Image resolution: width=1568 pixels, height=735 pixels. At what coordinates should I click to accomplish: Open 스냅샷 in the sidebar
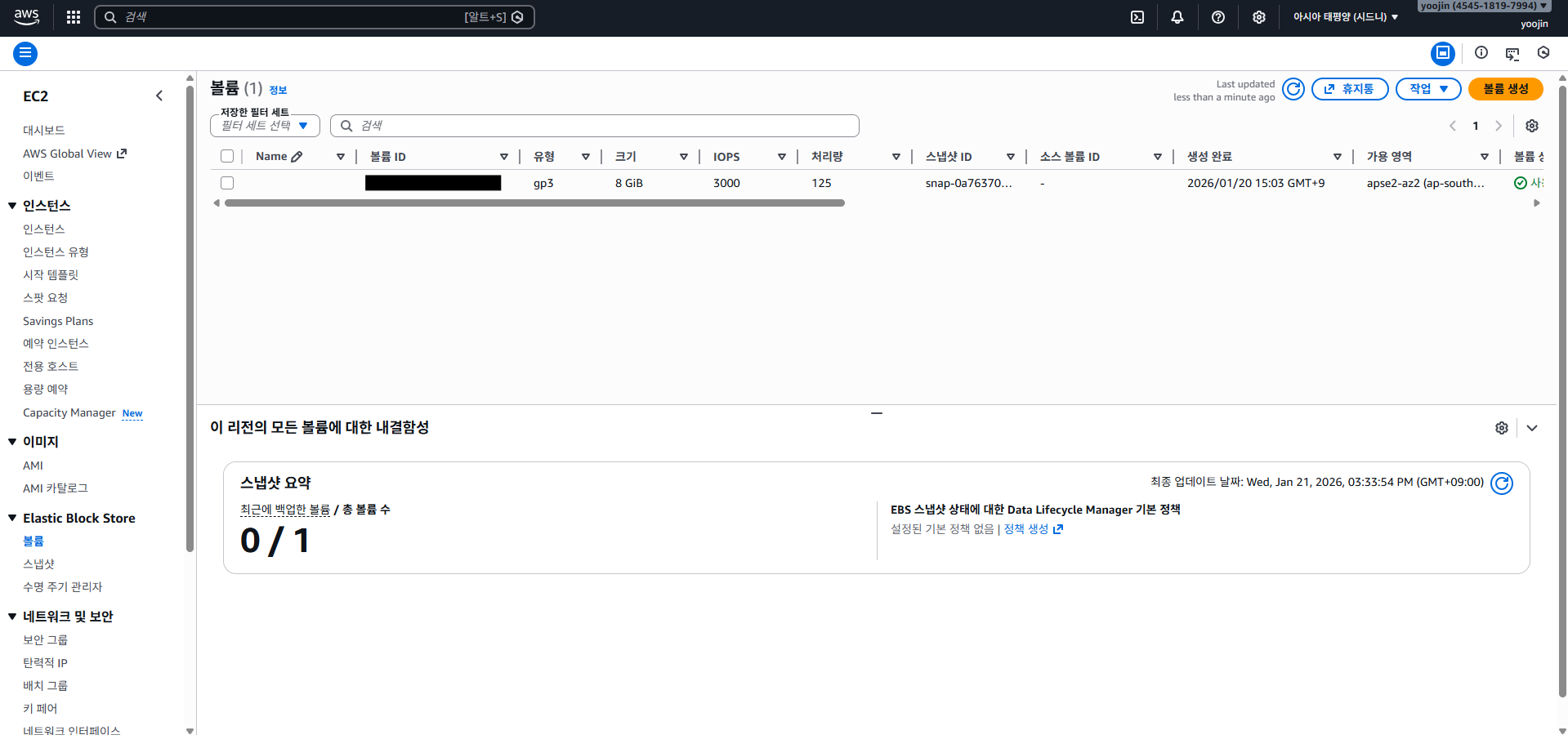pos(38,563)
